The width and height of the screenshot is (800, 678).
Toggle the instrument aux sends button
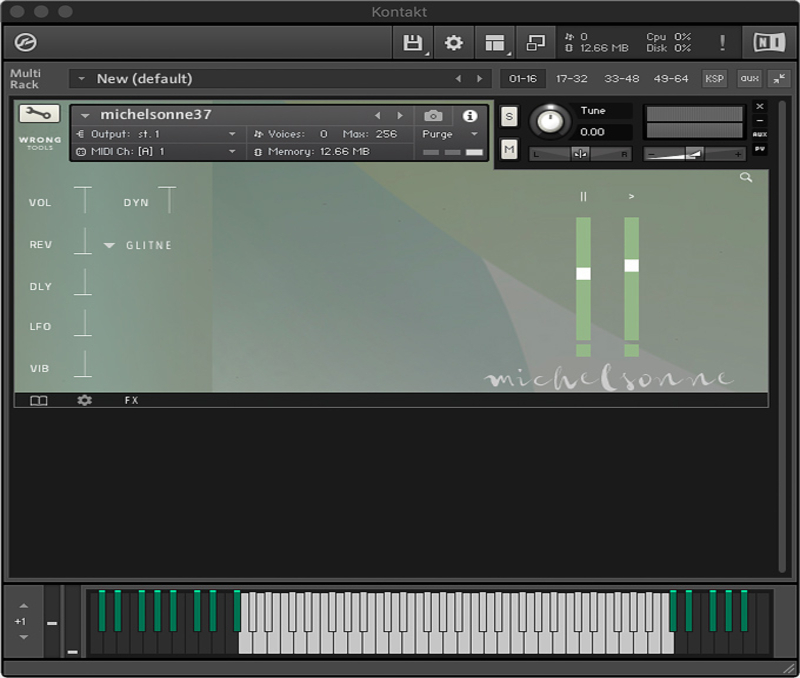(760, 134)
